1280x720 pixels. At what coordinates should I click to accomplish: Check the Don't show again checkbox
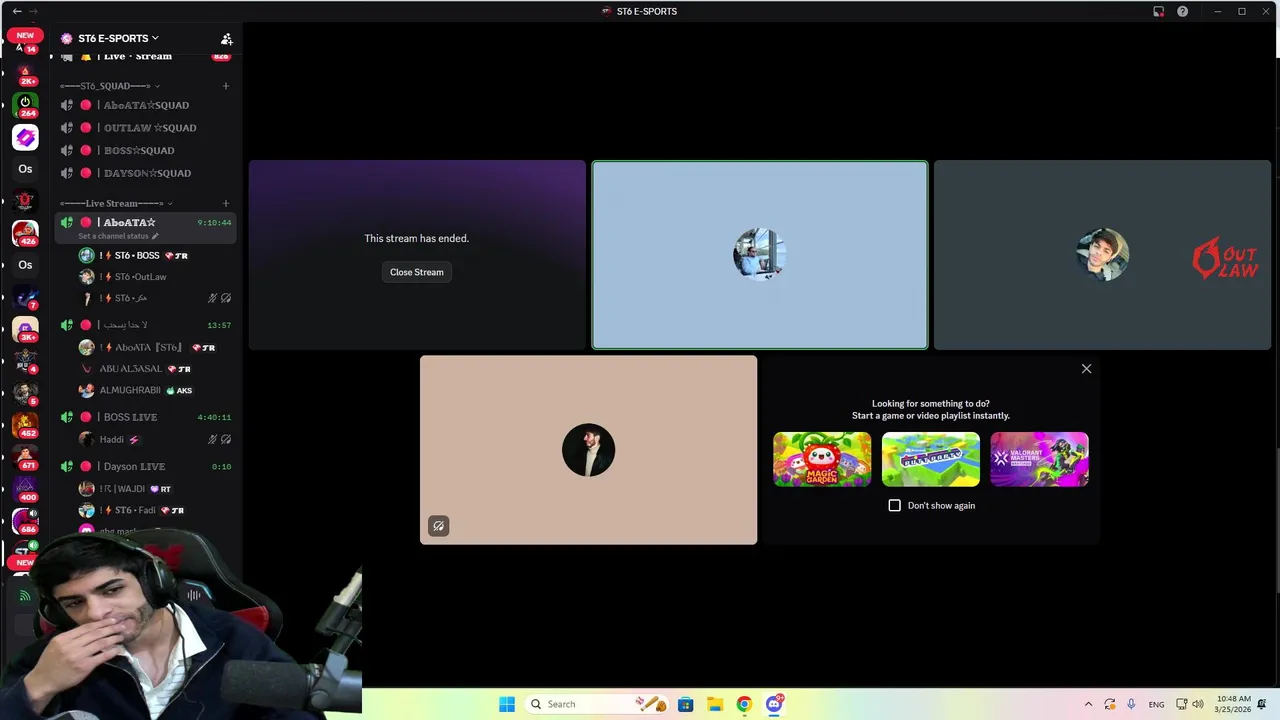[895, 505]
